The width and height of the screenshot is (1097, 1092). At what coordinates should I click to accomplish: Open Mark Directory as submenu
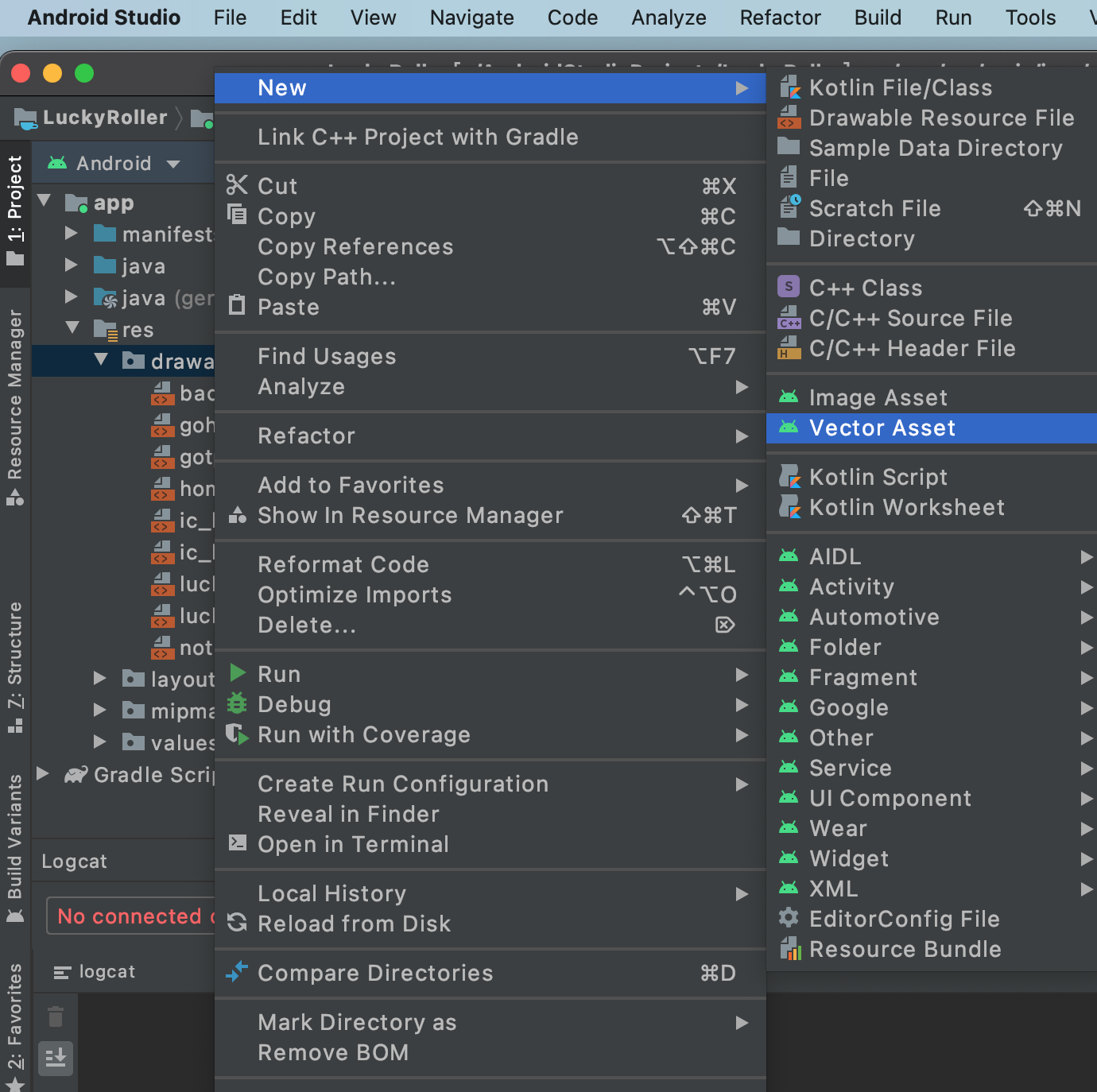click(x=490, y=1022)
